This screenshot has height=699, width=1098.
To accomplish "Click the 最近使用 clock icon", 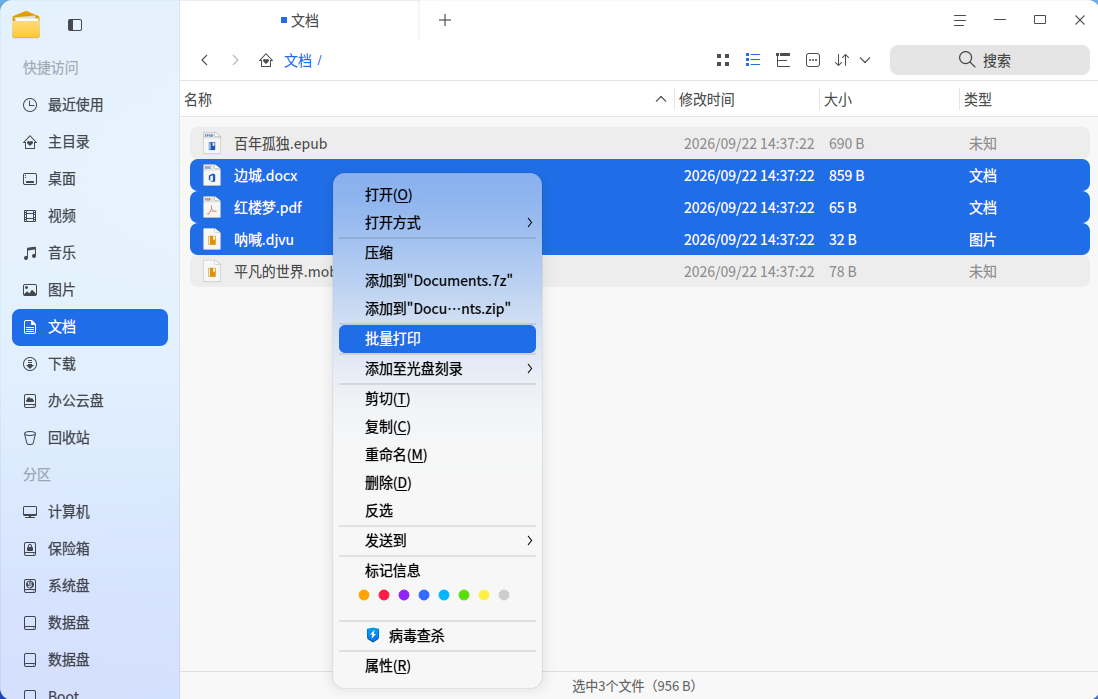I will tap(30, 105).
